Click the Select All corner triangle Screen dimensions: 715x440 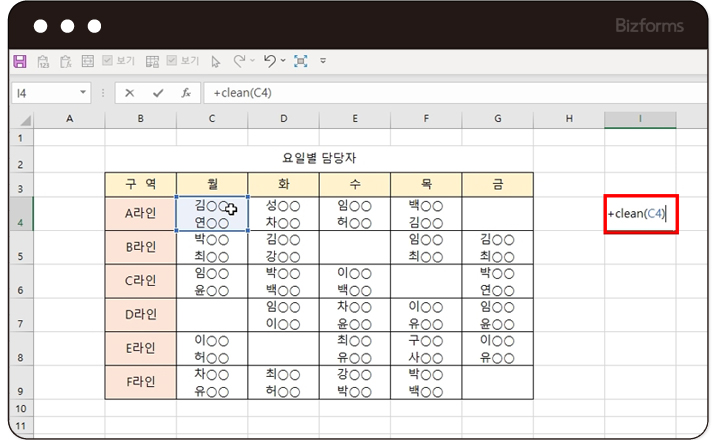tap(26, 120)
